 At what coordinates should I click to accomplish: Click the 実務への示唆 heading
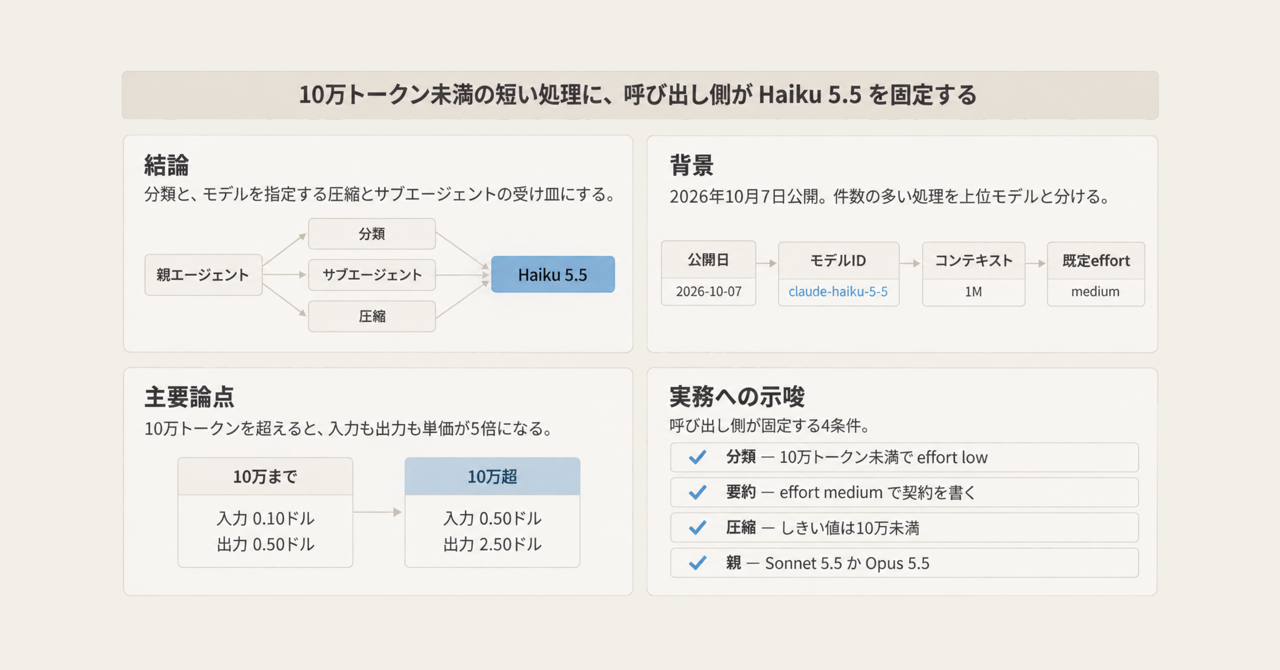coord(737,397)
